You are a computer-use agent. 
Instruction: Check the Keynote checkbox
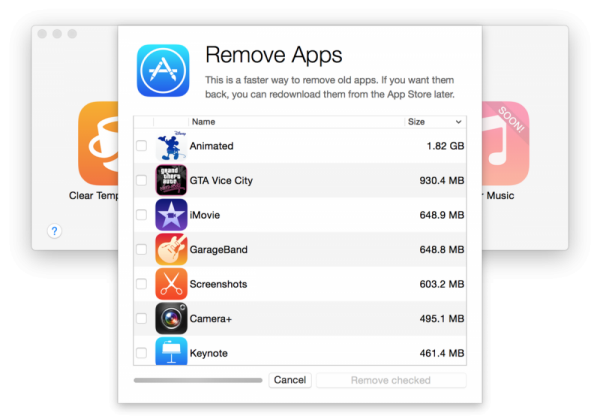(142, 353)
